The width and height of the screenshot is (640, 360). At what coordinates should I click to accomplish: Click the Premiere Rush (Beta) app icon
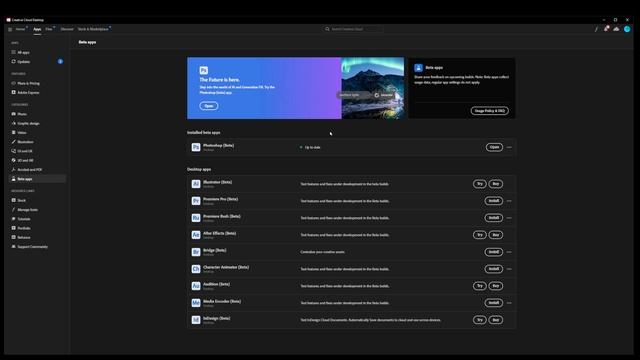196,218
